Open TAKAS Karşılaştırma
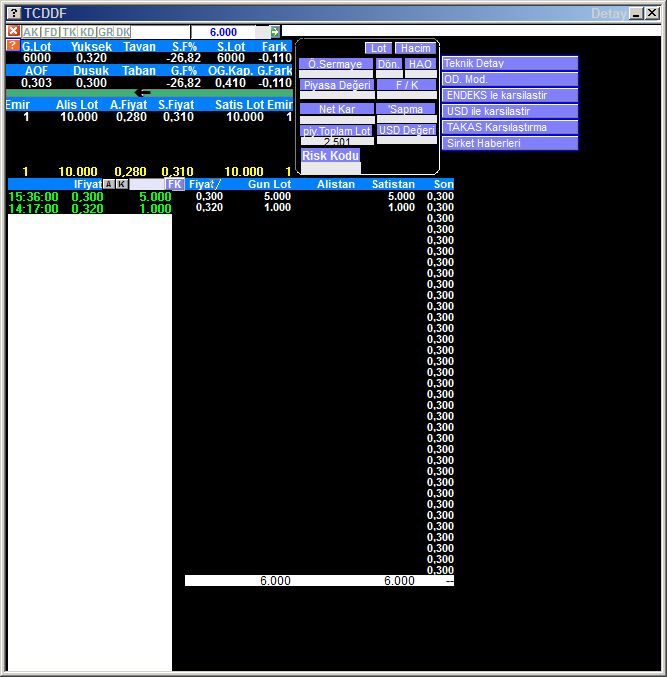Image resolution: width=667 pixels, height=677 pixels. pos(510,127)
